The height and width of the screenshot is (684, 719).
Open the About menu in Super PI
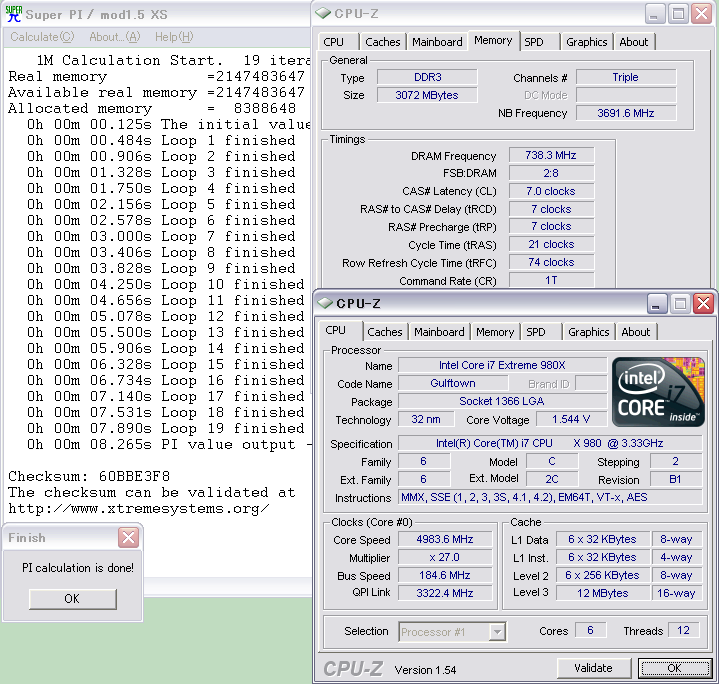pos(115,37)
